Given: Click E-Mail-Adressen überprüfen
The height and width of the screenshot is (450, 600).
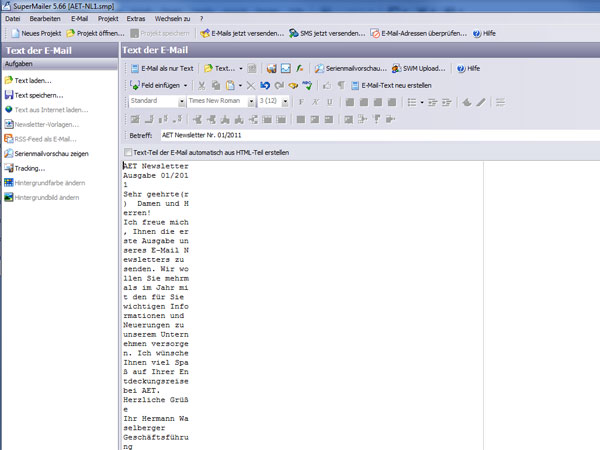Looking at the screenshot, I should pos(419,33).
